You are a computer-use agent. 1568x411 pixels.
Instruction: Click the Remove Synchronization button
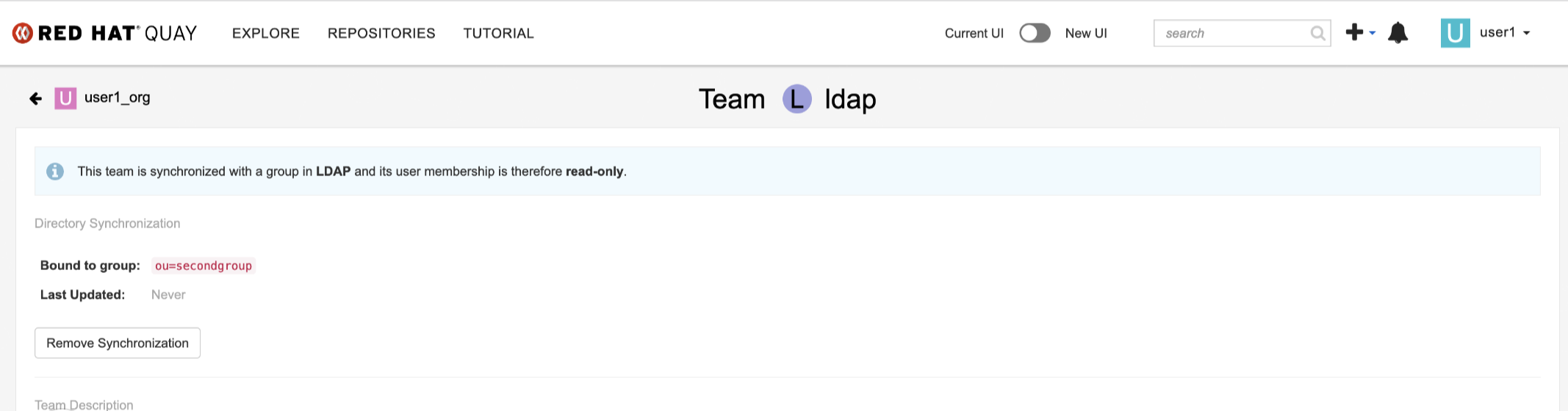tap(118, 343)
